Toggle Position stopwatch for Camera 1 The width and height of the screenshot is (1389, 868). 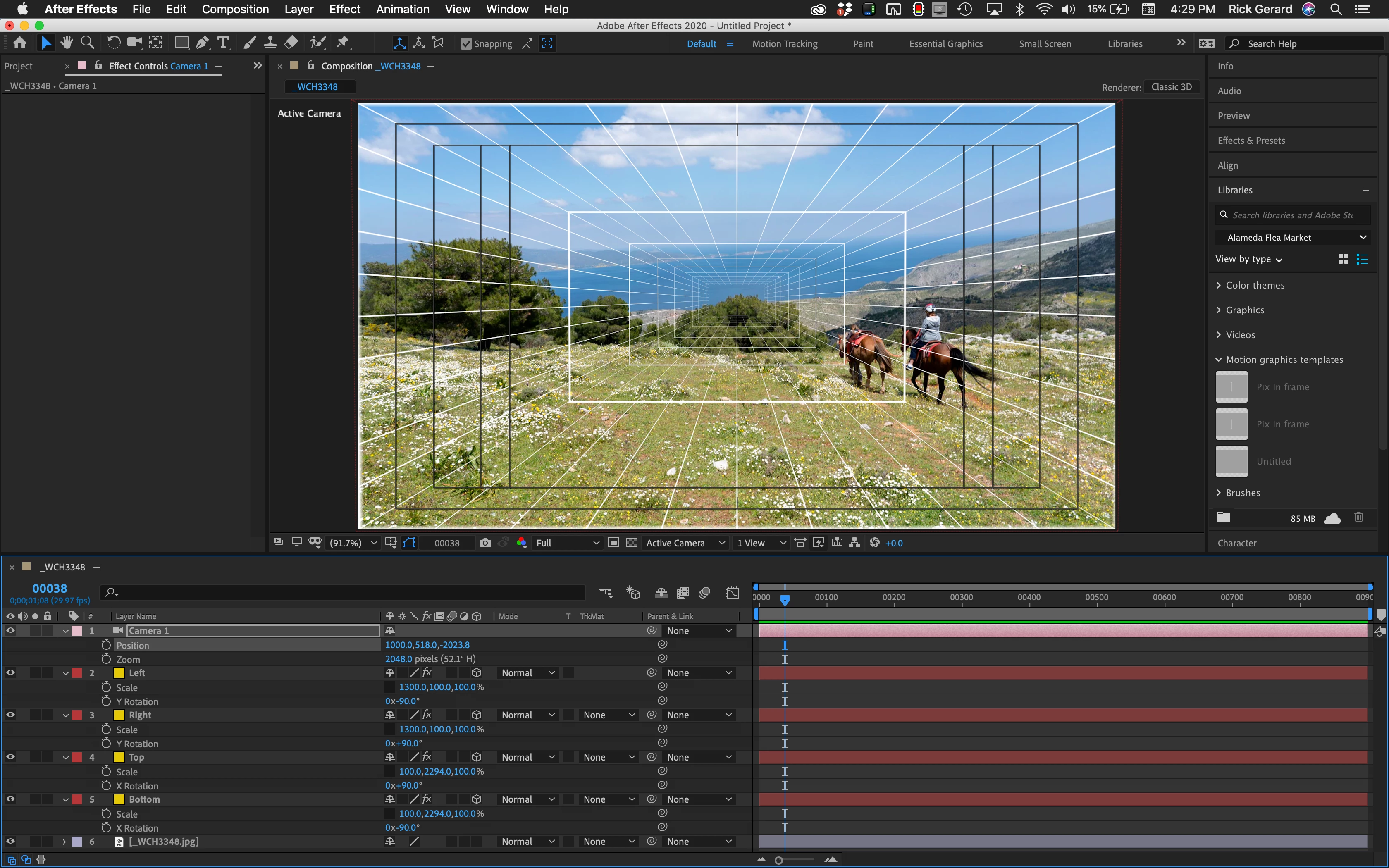[x=106, y=645]
